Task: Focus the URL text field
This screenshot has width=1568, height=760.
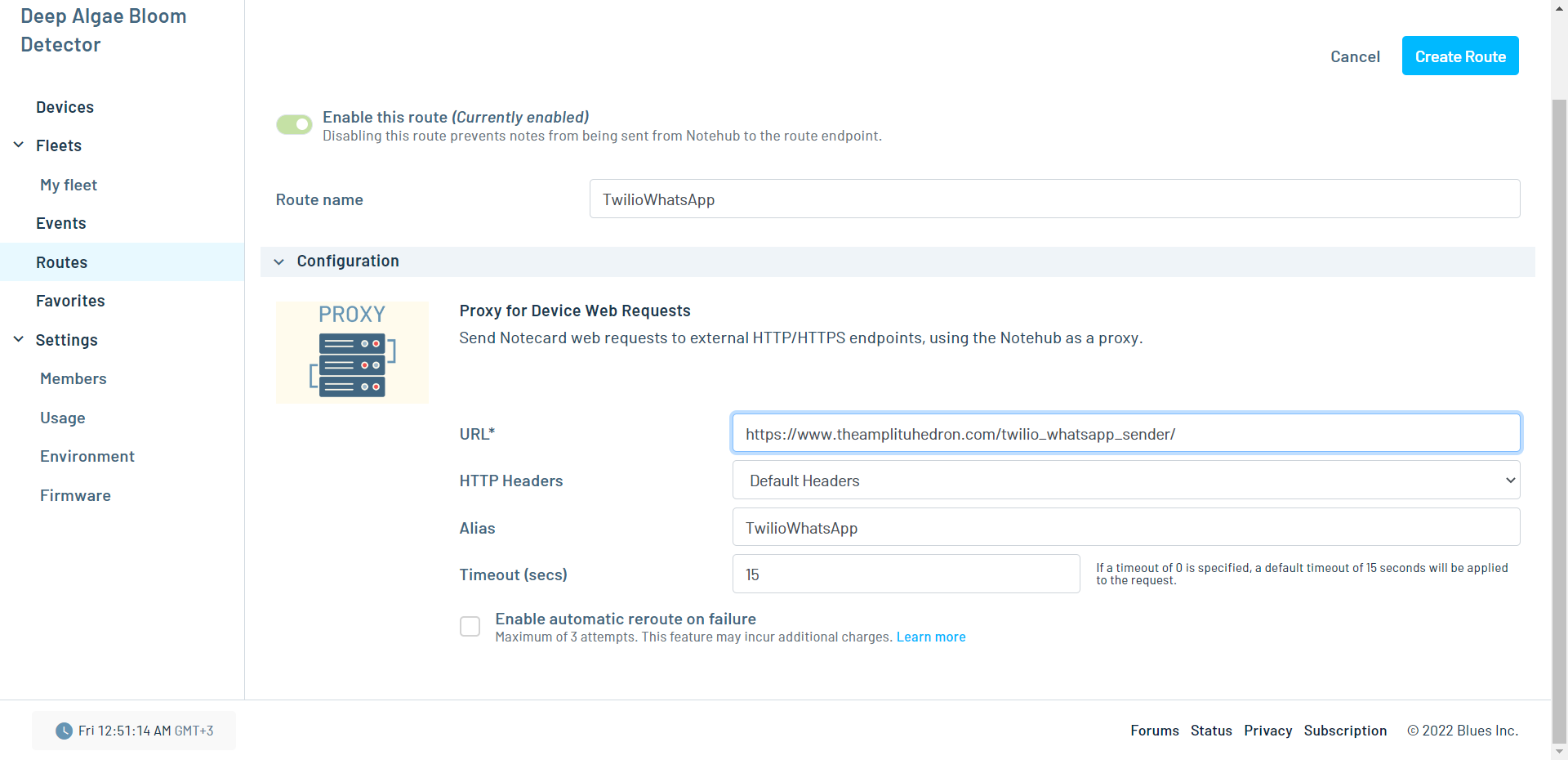Action: pyautogui.click(x=1125, y=434)
